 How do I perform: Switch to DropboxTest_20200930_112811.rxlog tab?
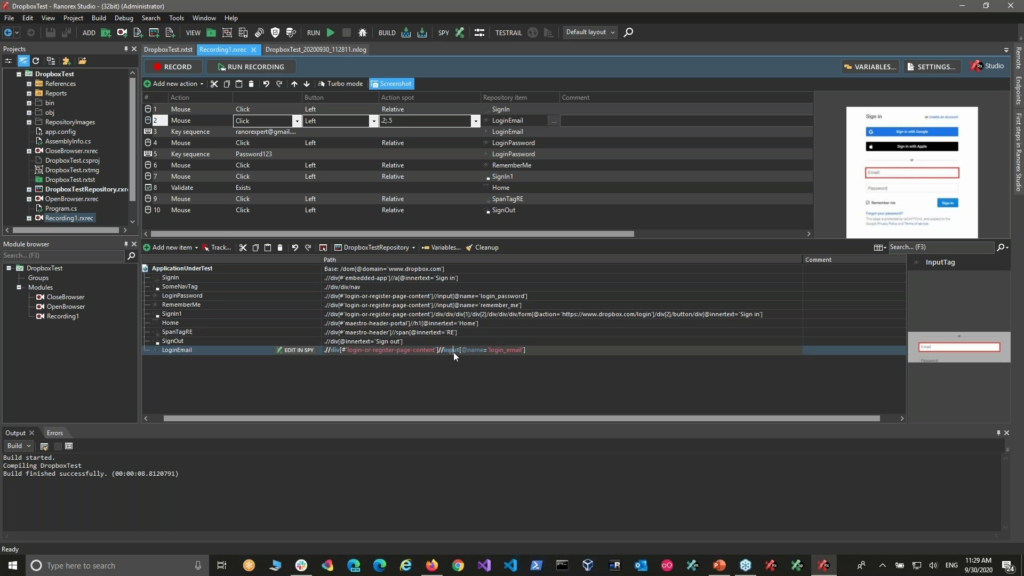[315, 50]
